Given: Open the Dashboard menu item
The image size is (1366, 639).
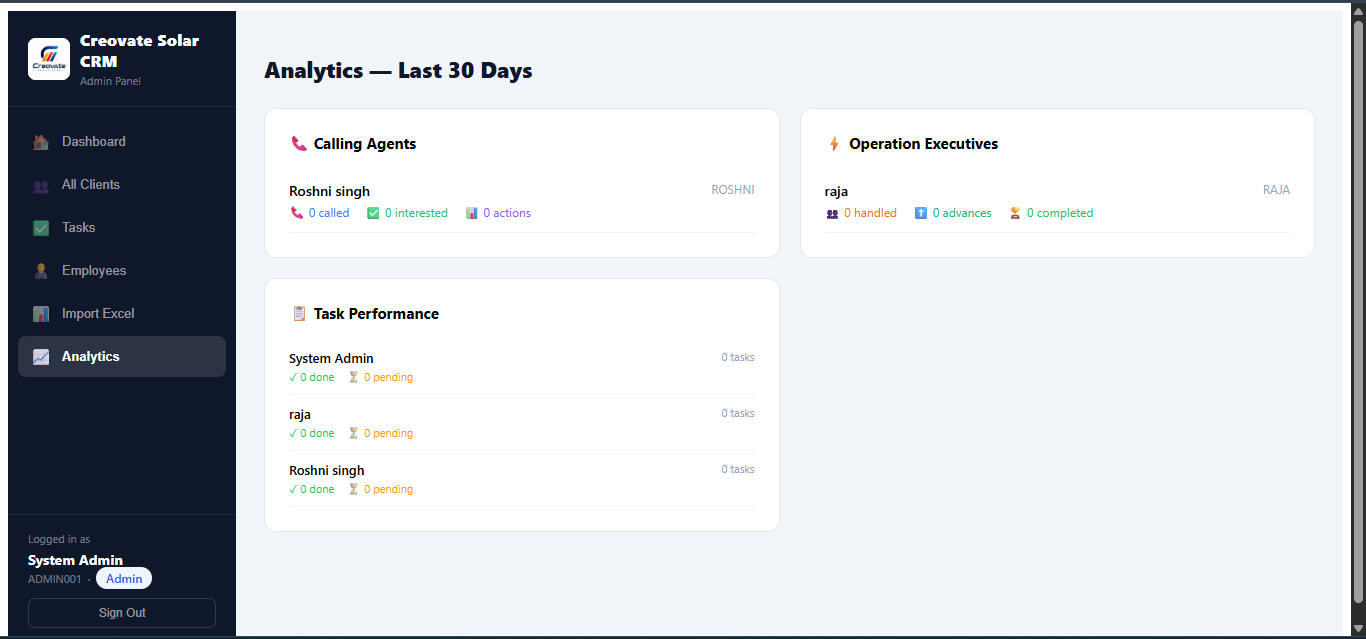Looking at the screenshot, I should point(122,142).
